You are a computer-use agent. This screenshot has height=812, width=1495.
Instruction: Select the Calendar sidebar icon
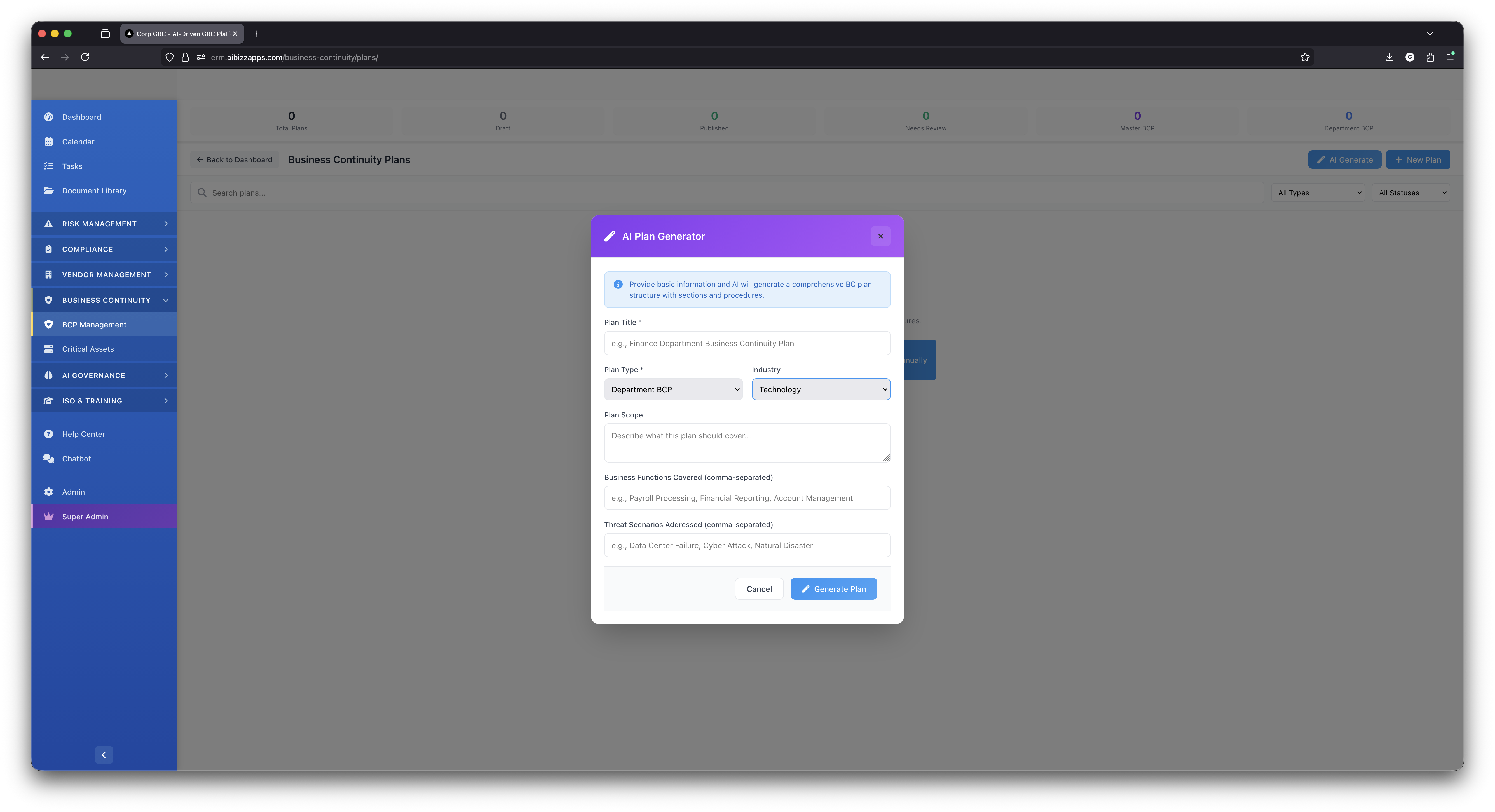coord(49,142)
